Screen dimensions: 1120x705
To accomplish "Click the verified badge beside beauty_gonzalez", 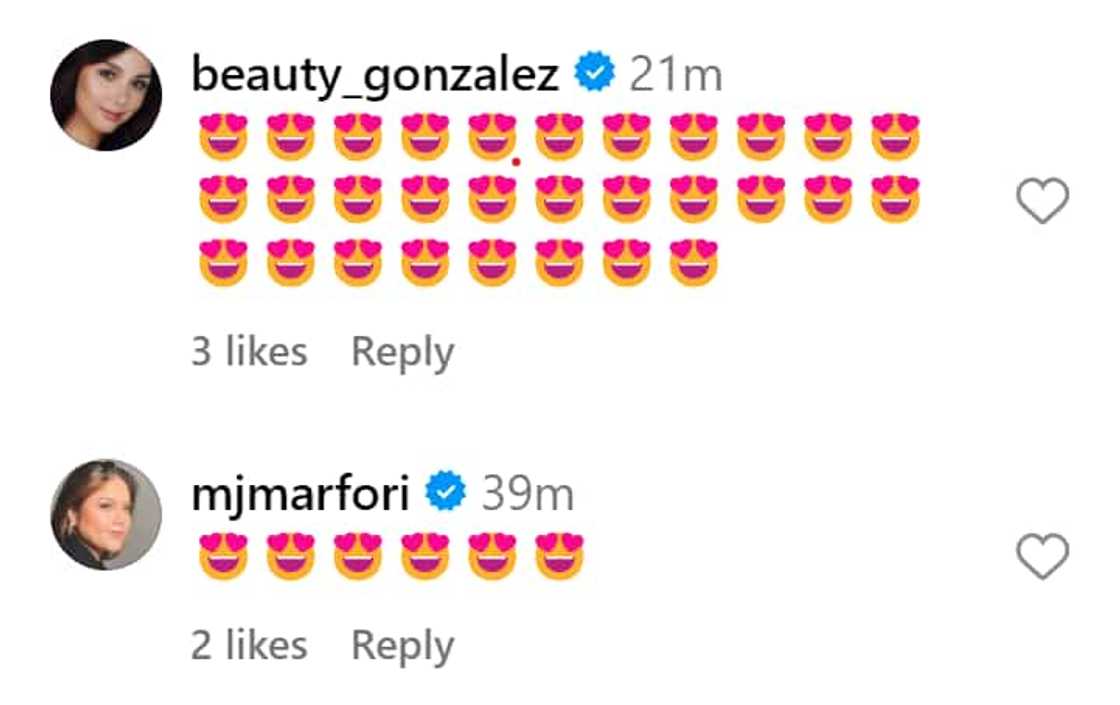I will (x=594, y=74).
